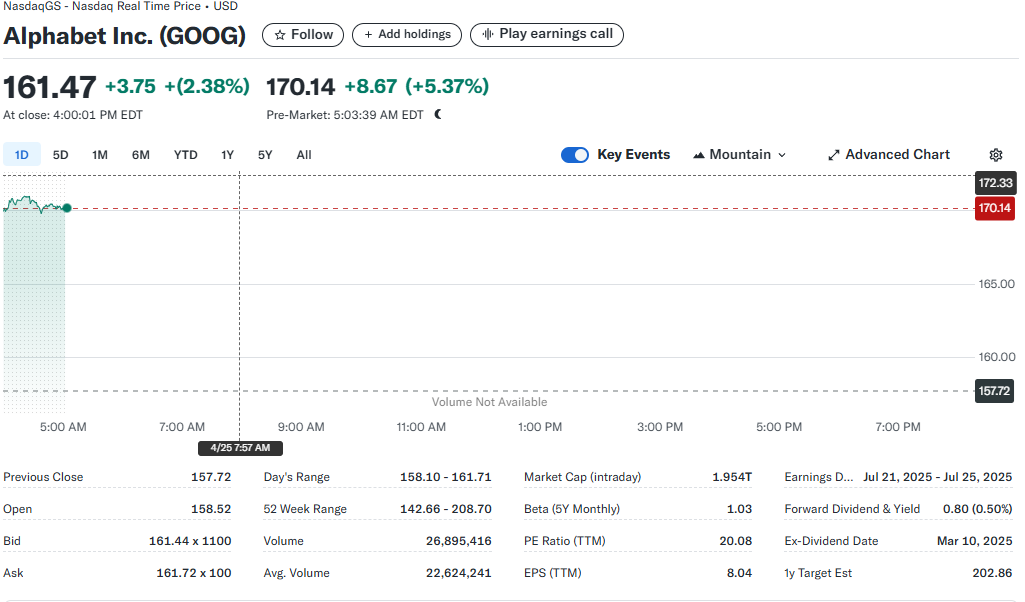Viewport: 1025px width, 602px height.
Task: Click the 170.14 red price label
Action: coord(994,209)
